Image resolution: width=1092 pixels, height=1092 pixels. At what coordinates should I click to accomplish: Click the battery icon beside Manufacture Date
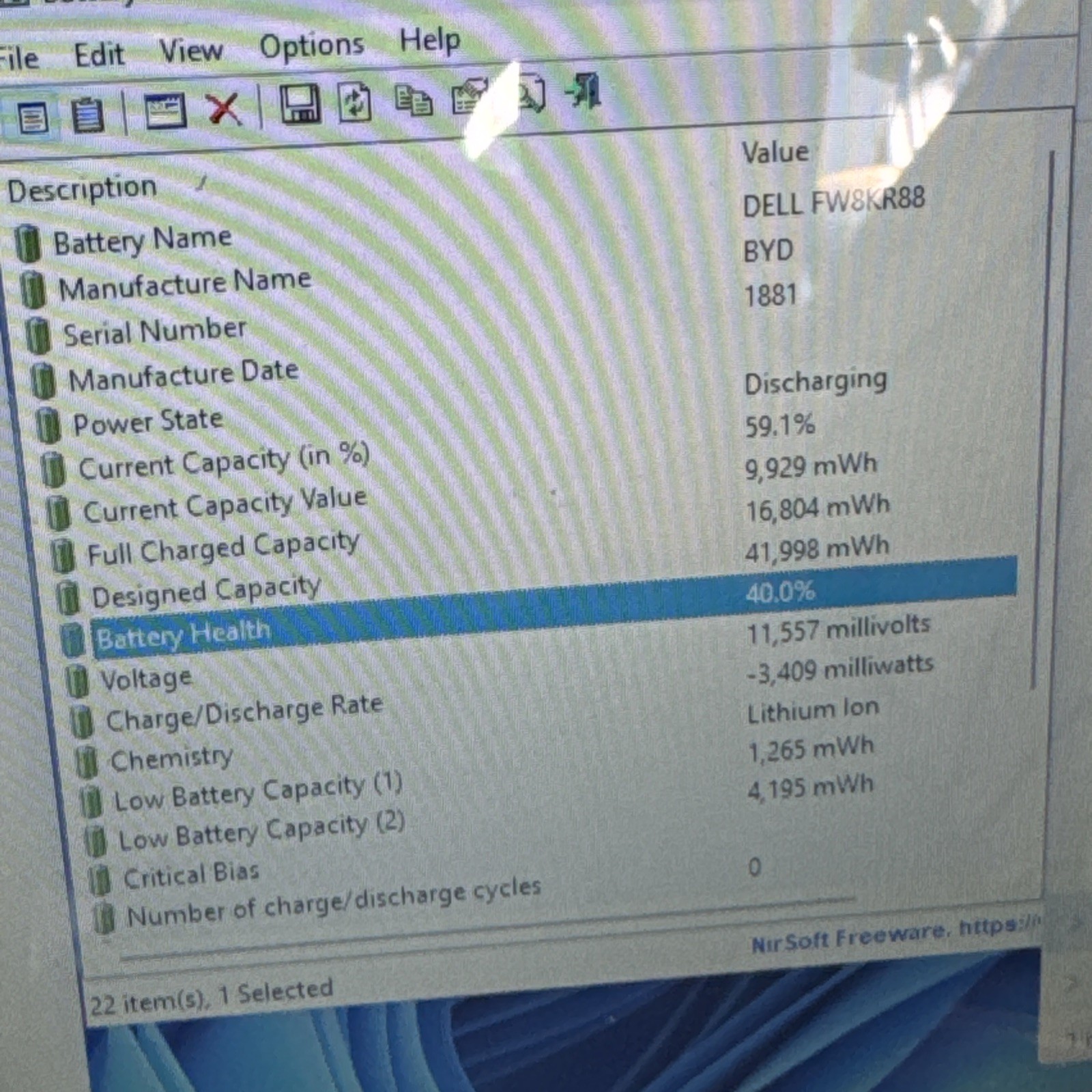pyautogui.click(x=43, y=380)
